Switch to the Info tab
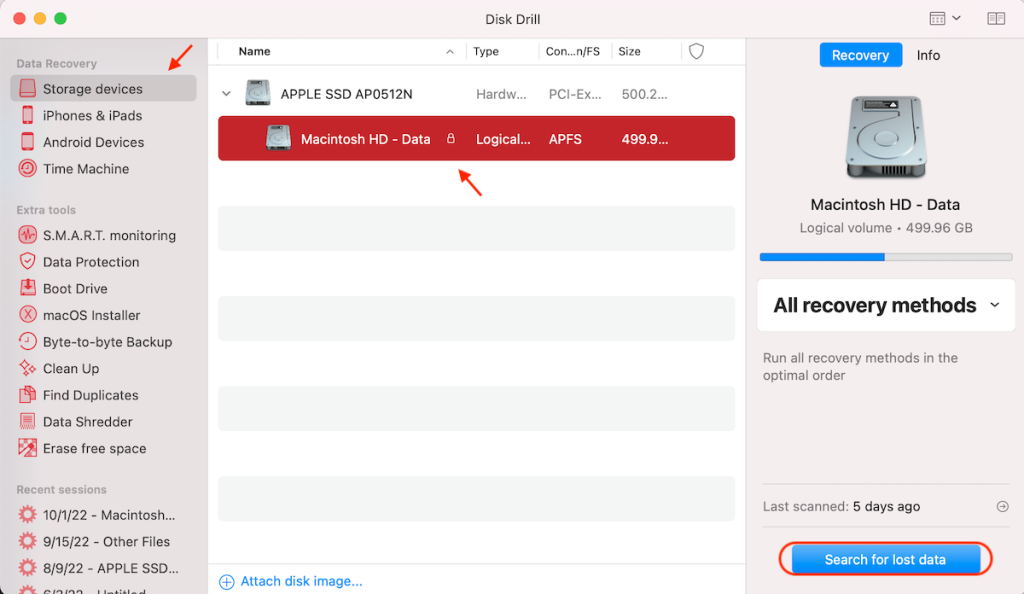 (x=928, y=55)
